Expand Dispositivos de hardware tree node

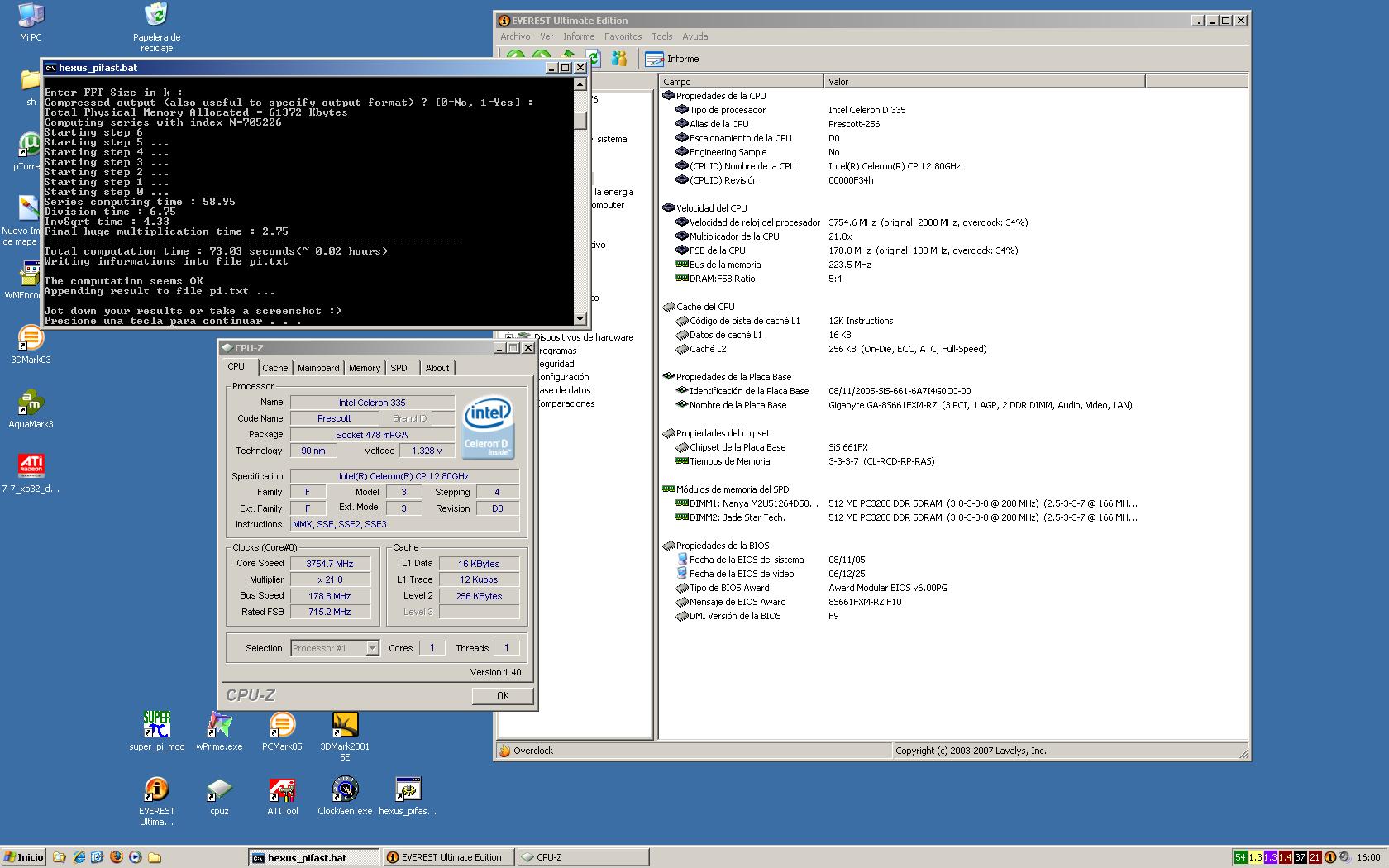point(508,337)
